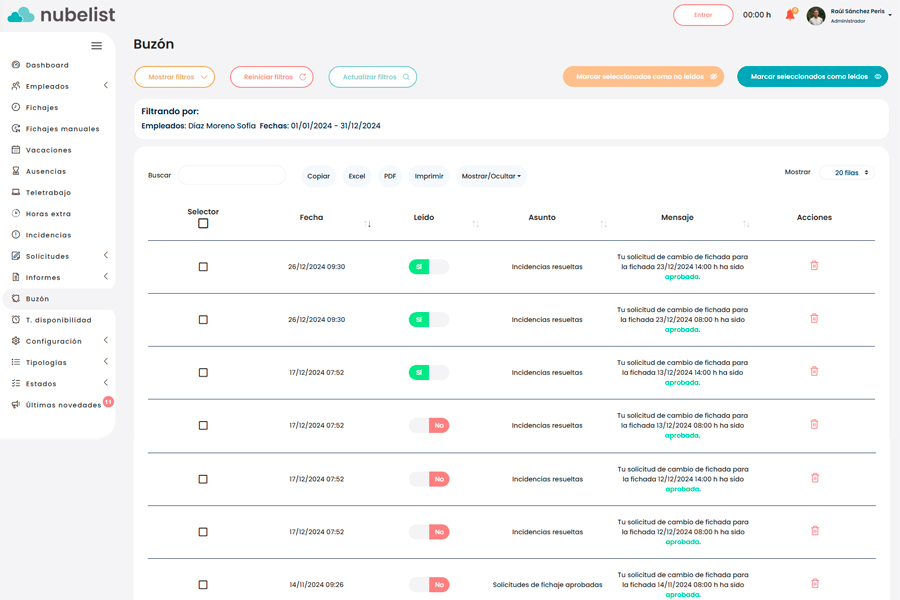Image resolution: width=900 pixels, height=600 pixels.
Task: Click the nubelist cloud logo
Action: pos(21,15)
